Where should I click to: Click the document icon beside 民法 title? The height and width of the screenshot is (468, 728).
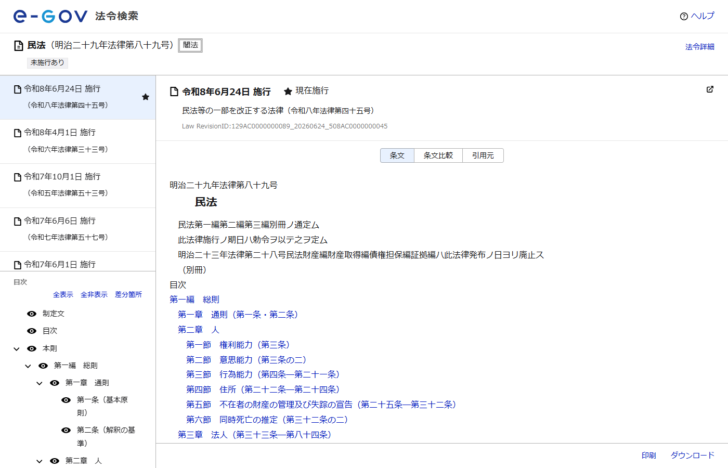point(18,45)
